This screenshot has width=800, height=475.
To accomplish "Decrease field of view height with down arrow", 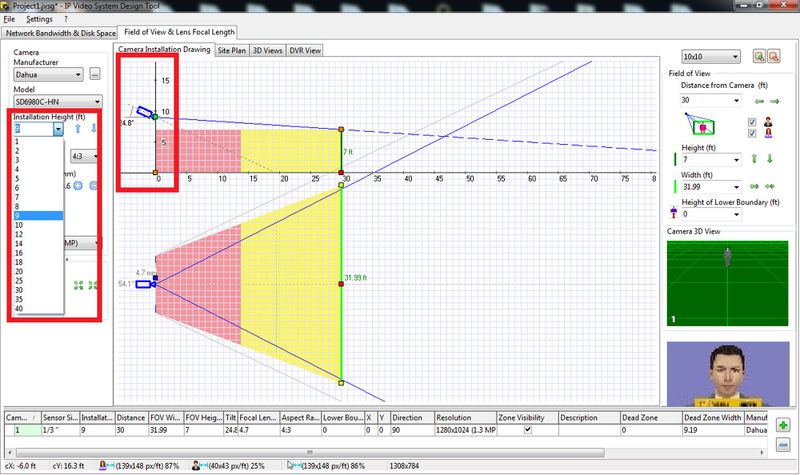I will point(768,159).
